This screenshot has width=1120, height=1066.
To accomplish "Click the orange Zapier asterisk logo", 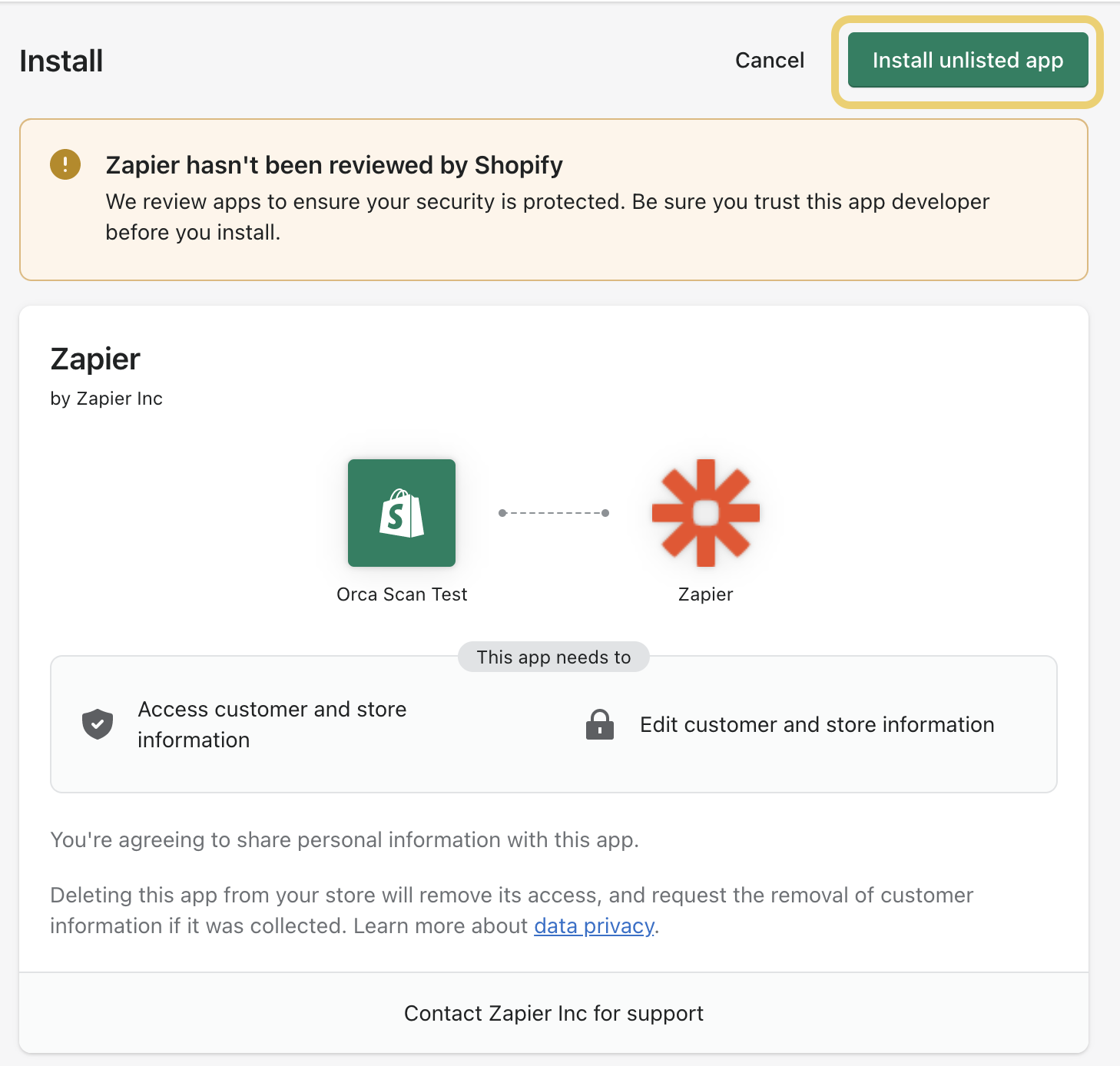I will [x=705, y=513].
